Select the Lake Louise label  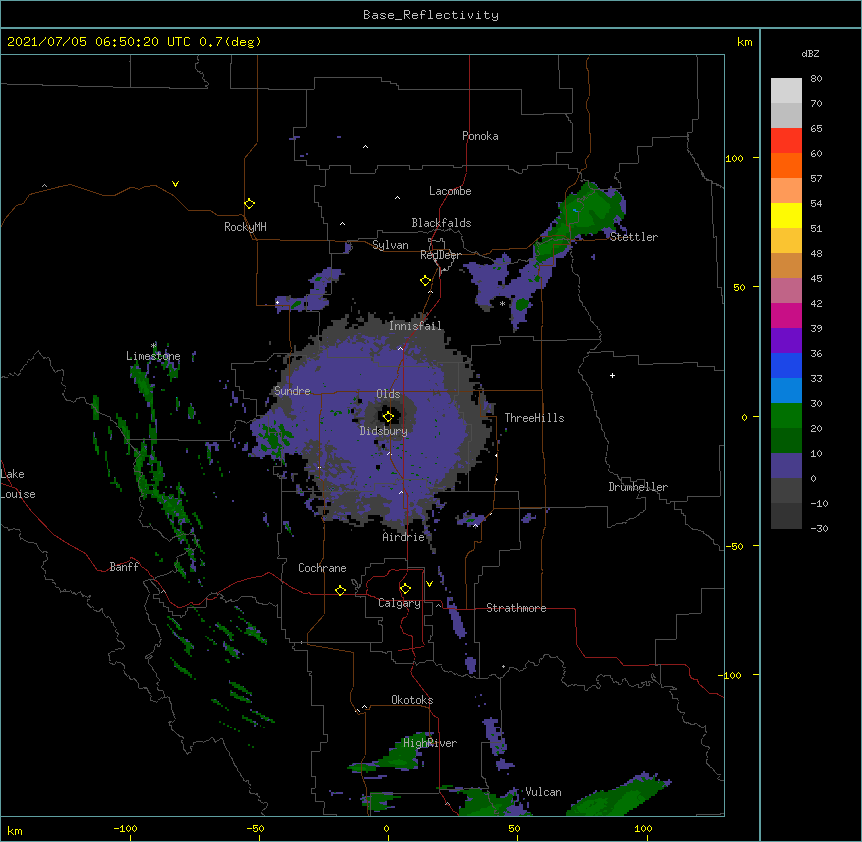point(18,484)
